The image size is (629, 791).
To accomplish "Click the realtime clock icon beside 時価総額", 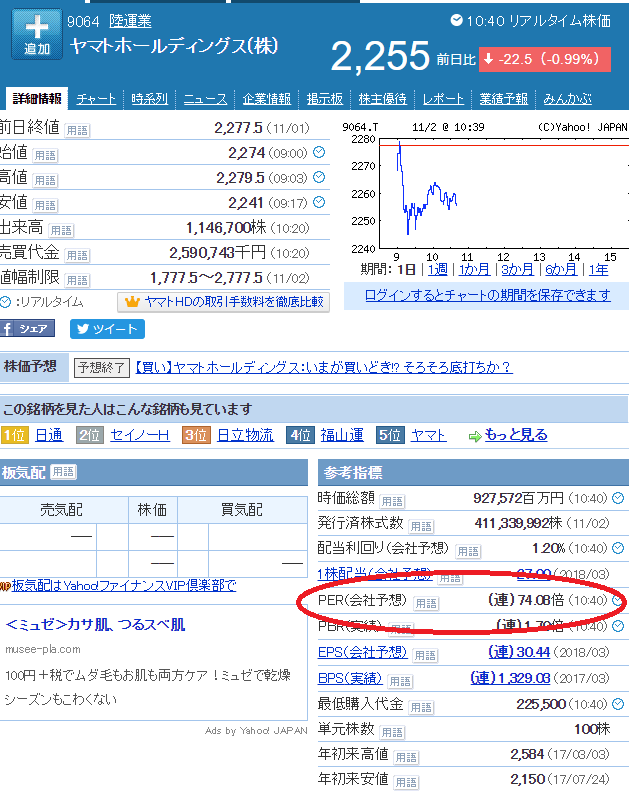I will pos(618,498).
